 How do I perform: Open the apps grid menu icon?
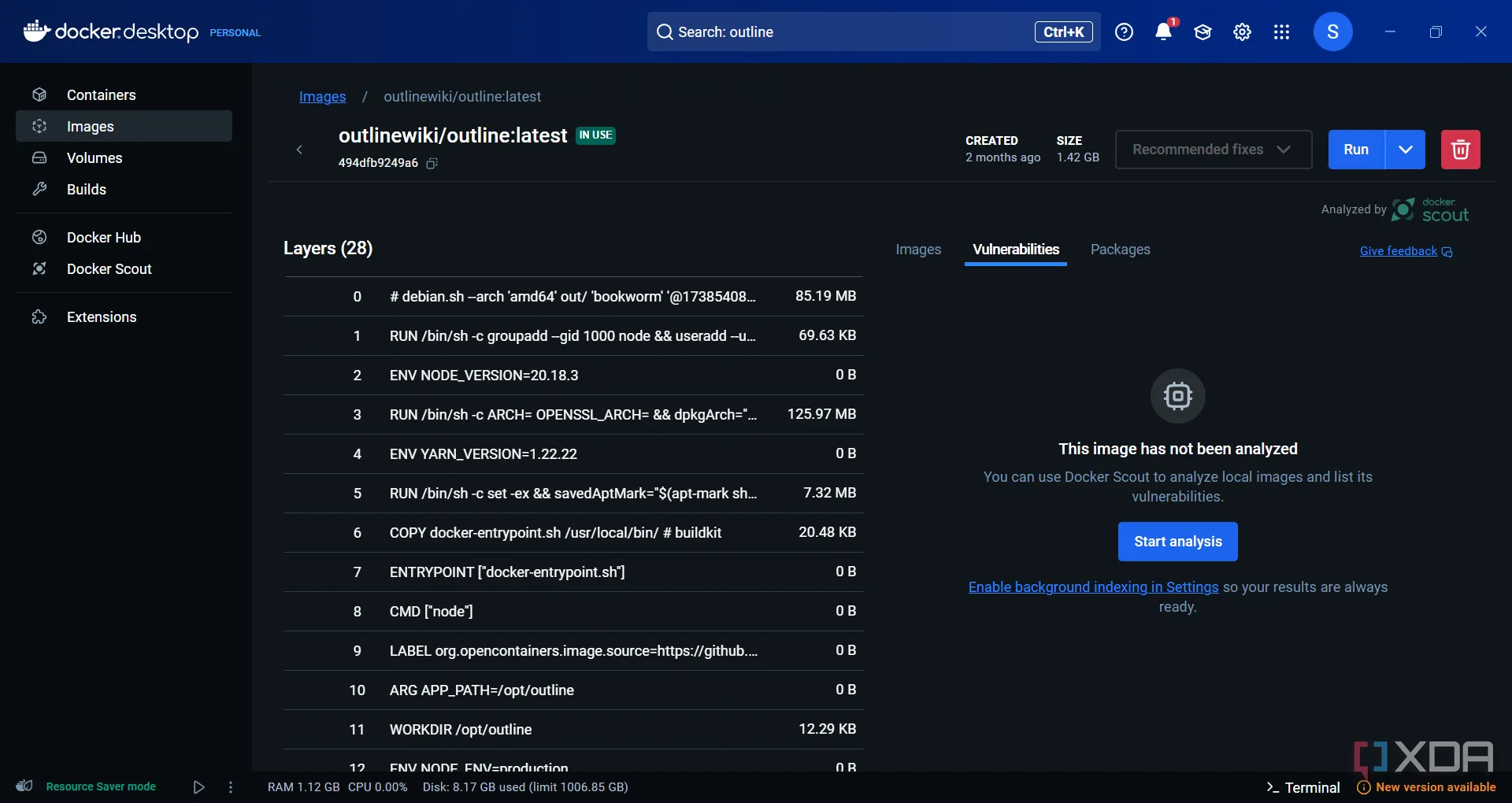coord(1281,32)
